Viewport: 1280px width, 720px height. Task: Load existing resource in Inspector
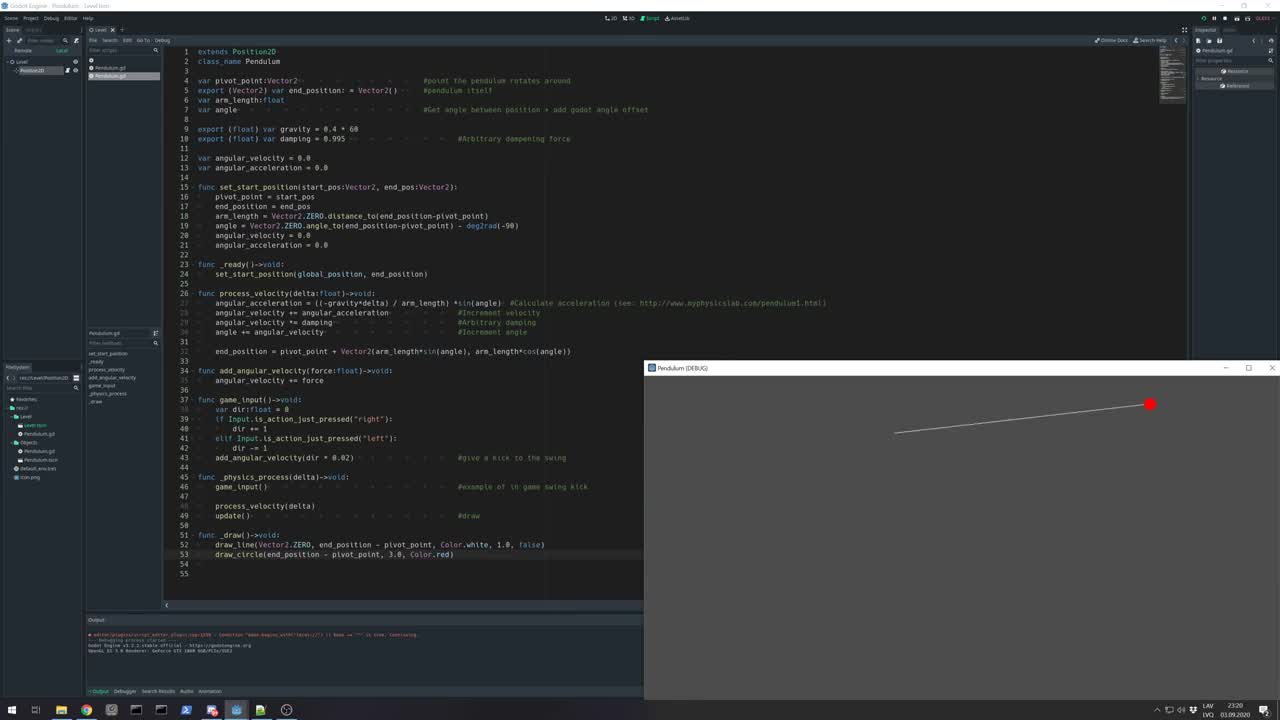click(1209, 40)
